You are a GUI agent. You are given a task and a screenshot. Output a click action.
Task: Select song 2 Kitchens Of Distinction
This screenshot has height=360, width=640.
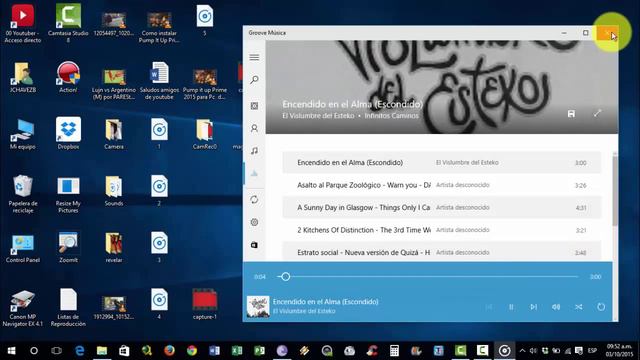(442, 230)
